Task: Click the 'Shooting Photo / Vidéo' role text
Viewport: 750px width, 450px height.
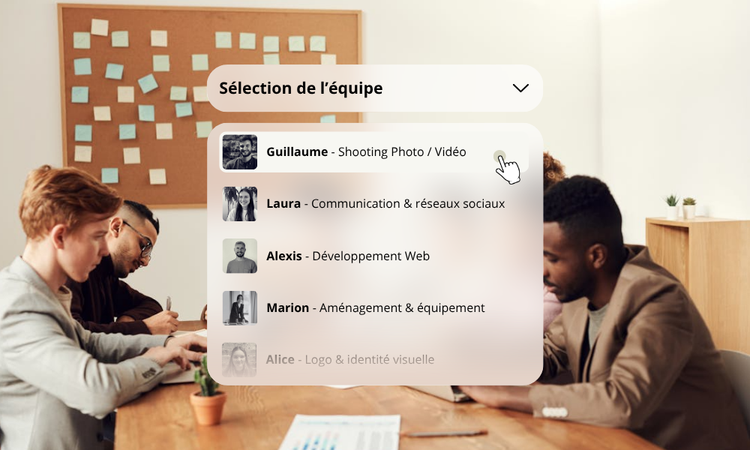Action: [402, 152]
